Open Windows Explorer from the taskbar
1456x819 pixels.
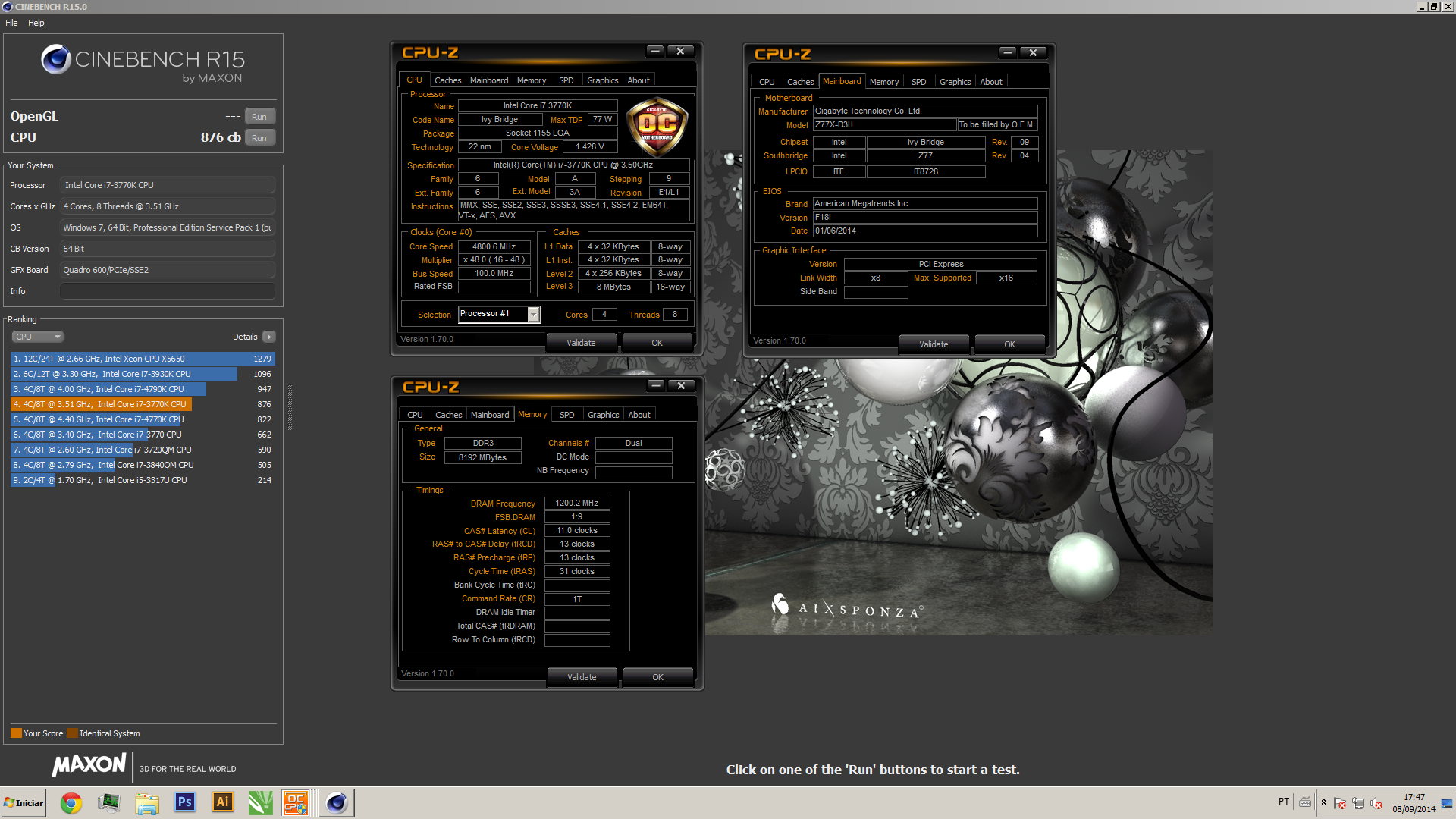147,803
